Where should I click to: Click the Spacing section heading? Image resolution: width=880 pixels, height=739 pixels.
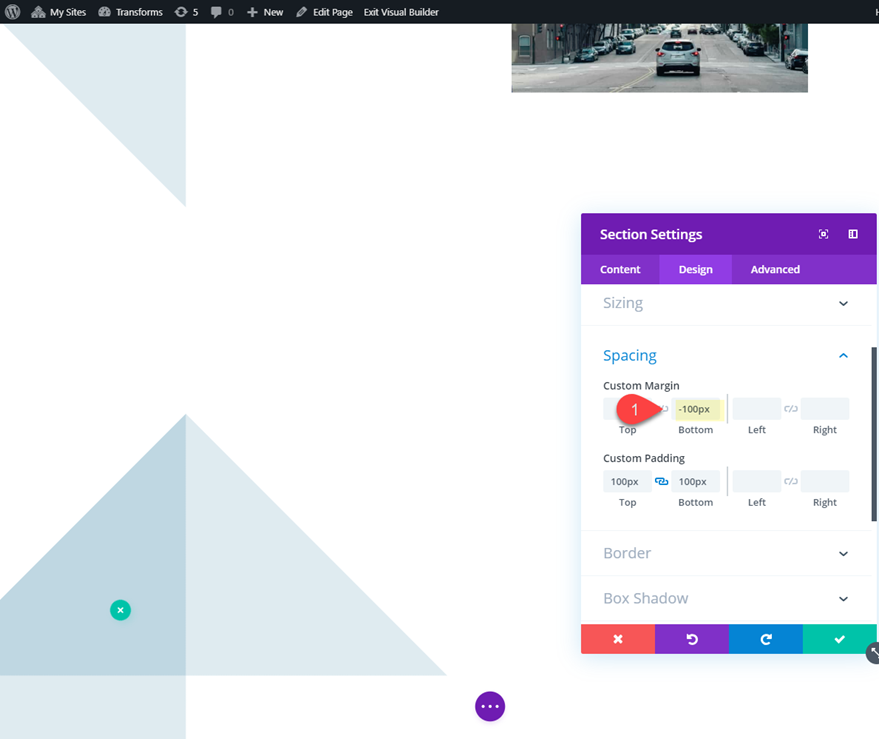(x=630, y=356)
